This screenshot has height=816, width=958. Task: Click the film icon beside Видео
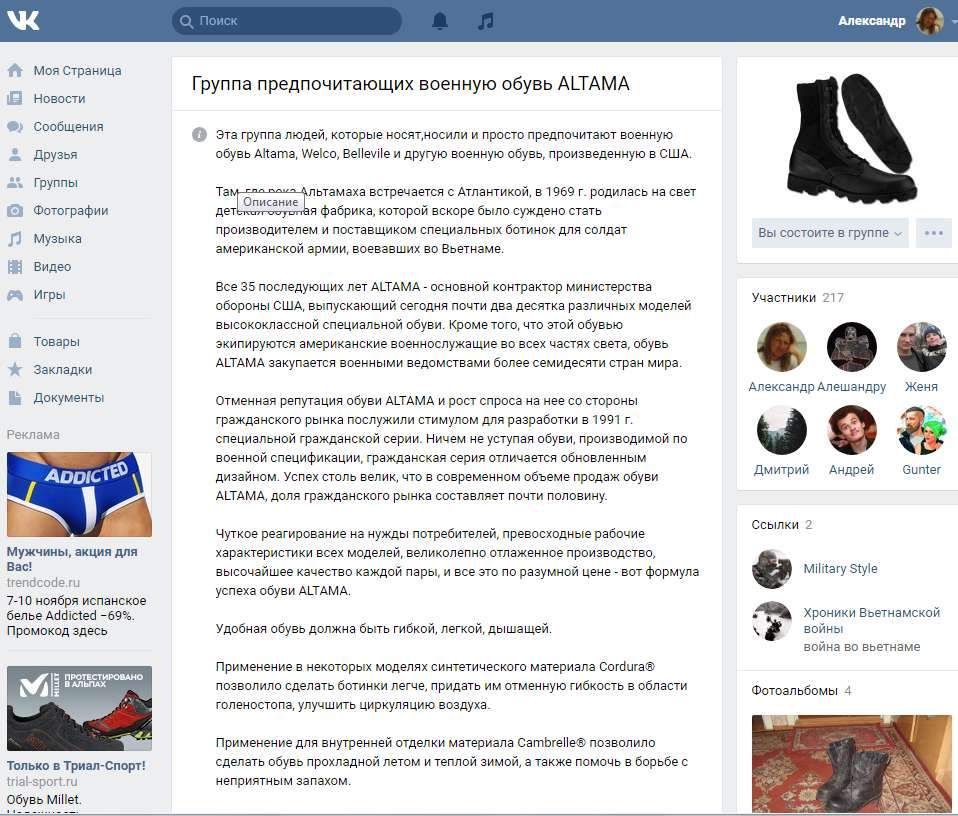point(15,267)
